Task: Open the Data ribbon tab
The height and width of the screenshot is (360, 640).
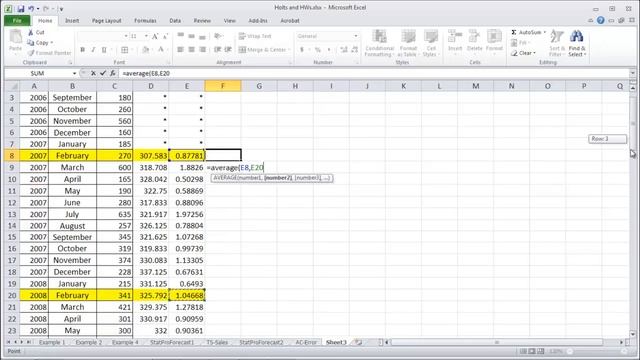Action: pos(175,20)
